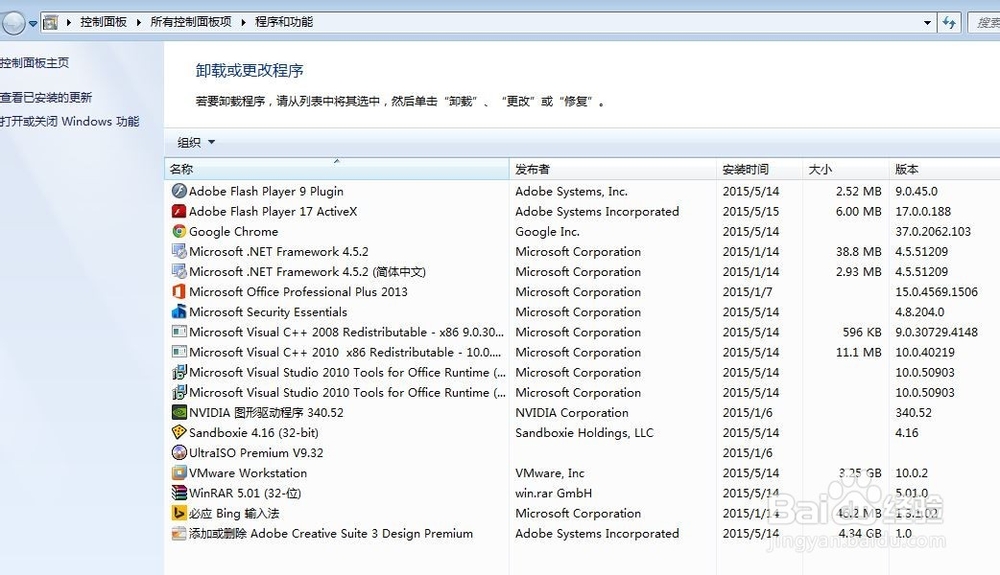This screenshot has height=575, width=1000.
Task: Select Microsoft Security Essentials row name
Action: [x=268, y=312]
